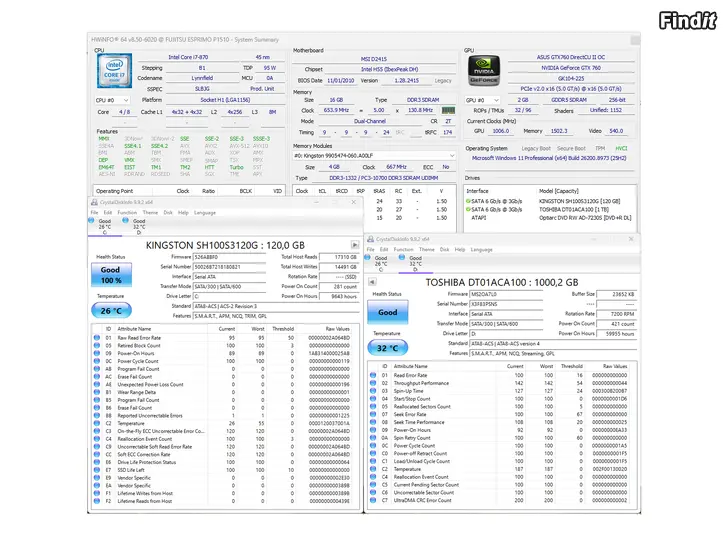This screenshot has width=728, height=546.
Task: Click the 26 °C temperature button
Action: (x=111, y=311)
